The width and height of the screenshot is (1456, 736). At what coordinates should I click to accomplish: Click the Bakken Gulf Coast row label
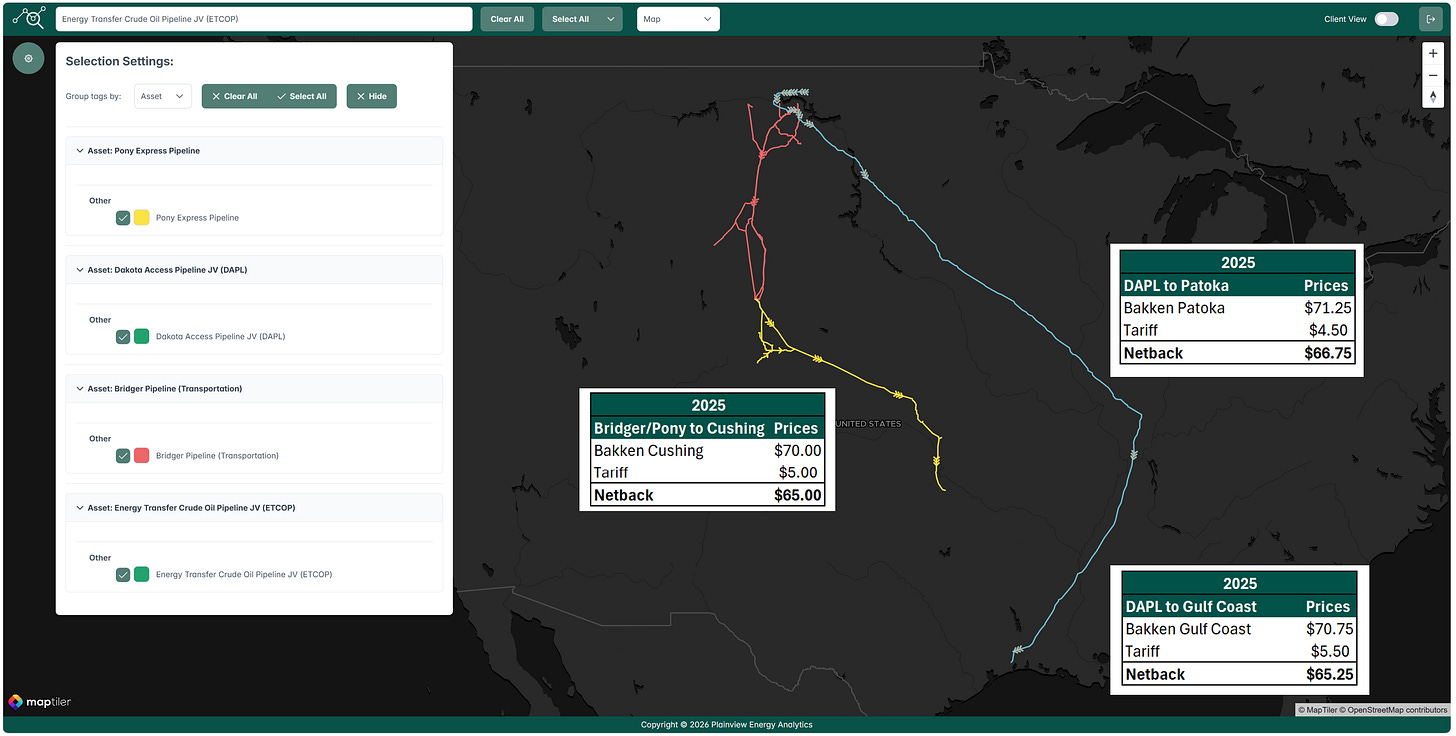[1188, 629]
